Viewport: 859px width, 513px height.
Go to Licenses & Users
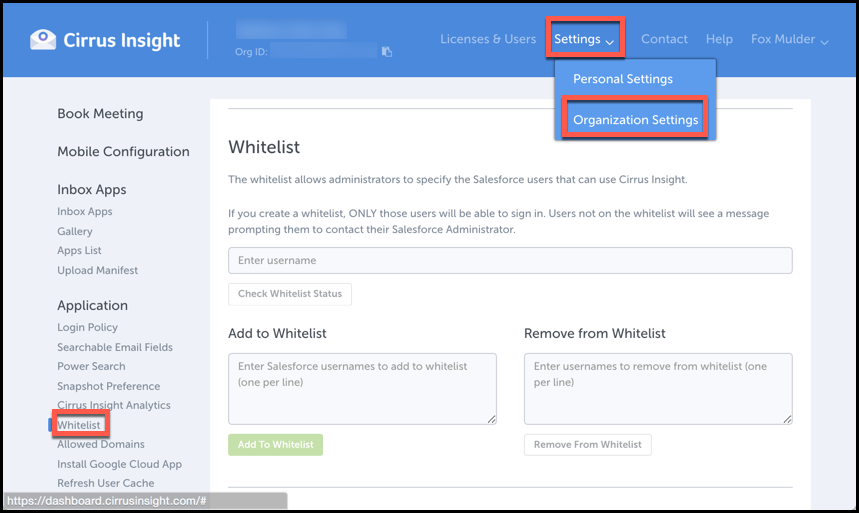(x=488, y=39)
